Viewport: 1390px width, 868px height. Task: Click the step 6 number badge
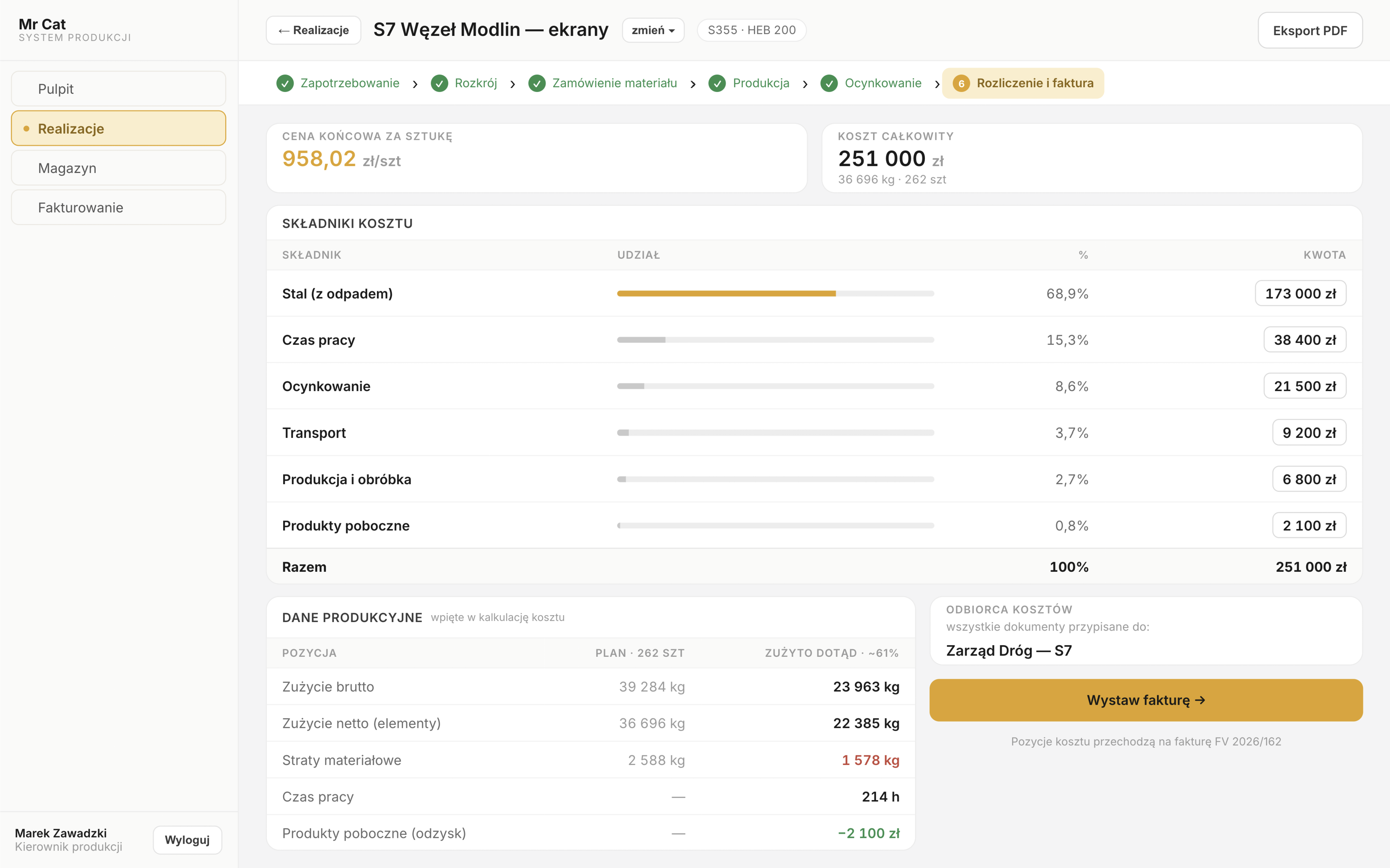961,83
